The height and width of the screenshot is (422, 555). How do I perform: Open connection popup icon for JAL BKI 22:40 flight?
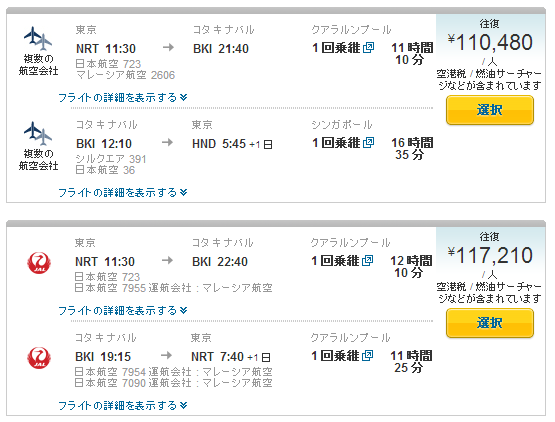coord(368,261)
